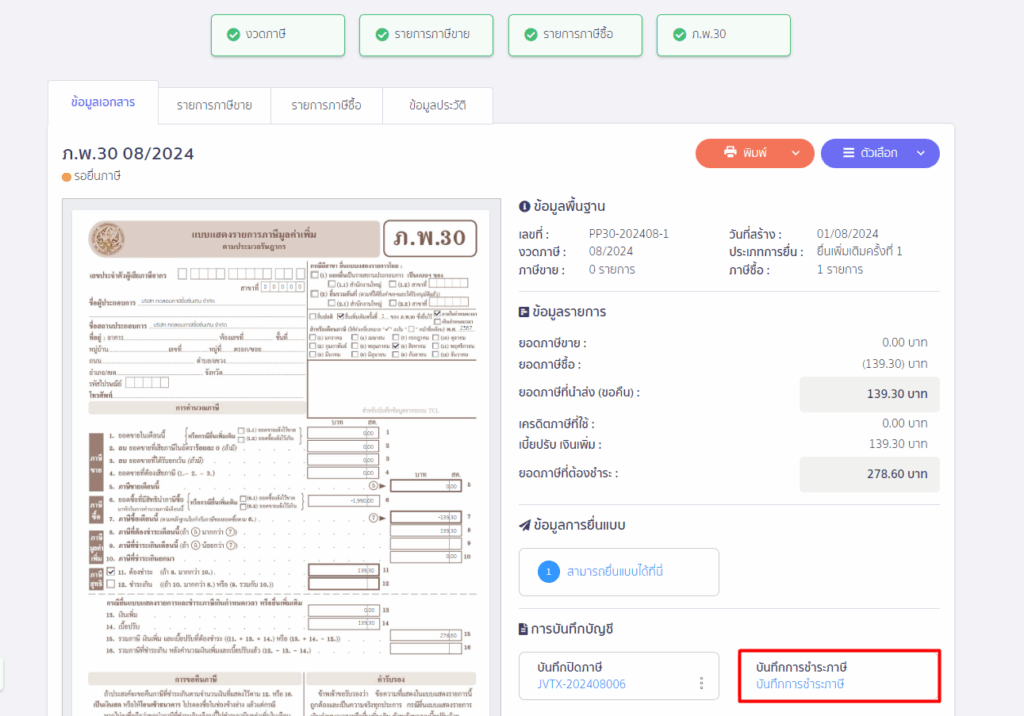Open the three-dot menu beside JVTX-202408006
Image resolution: width=1024 pixels, height=716 pixels.
pos(702,683)
